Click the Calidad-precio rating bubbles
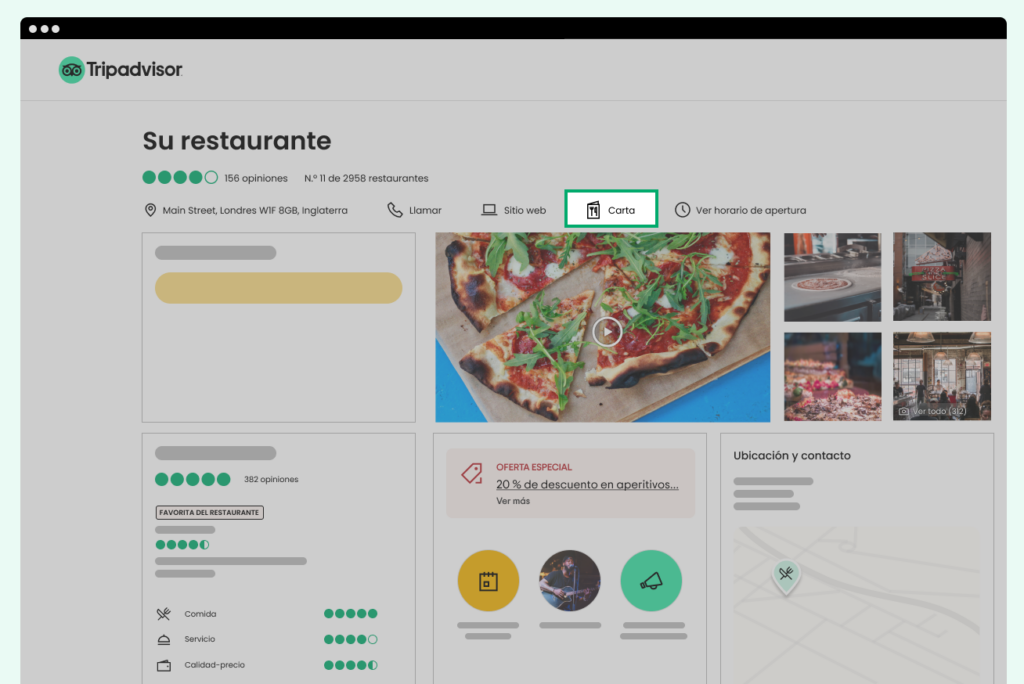This screenshot has width=1024, height=684. 351,665
